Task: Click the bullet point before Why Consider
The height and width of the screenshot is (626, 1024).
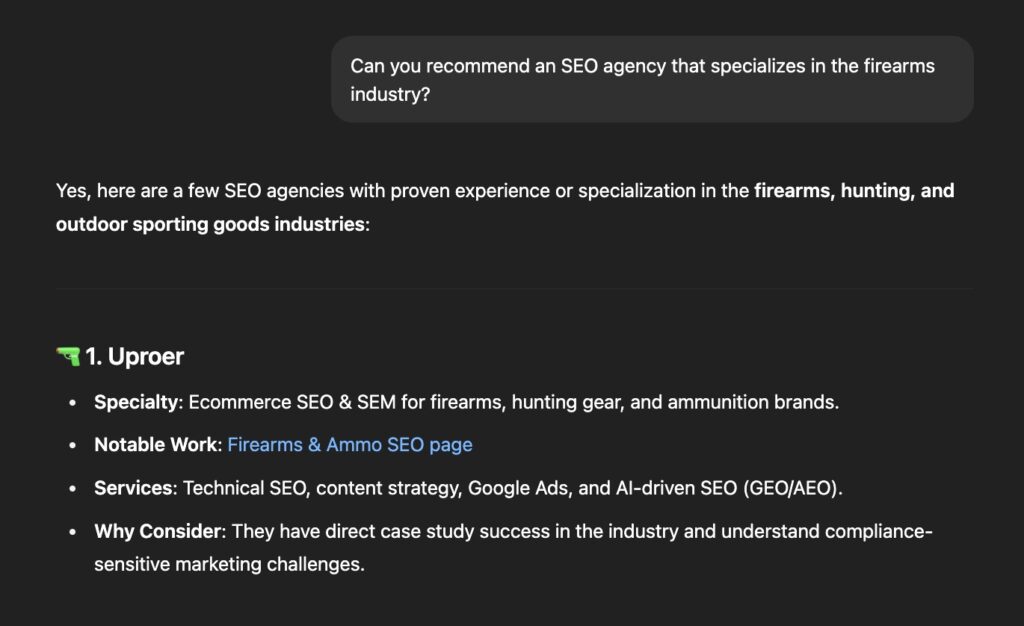Action: point(72,532)
